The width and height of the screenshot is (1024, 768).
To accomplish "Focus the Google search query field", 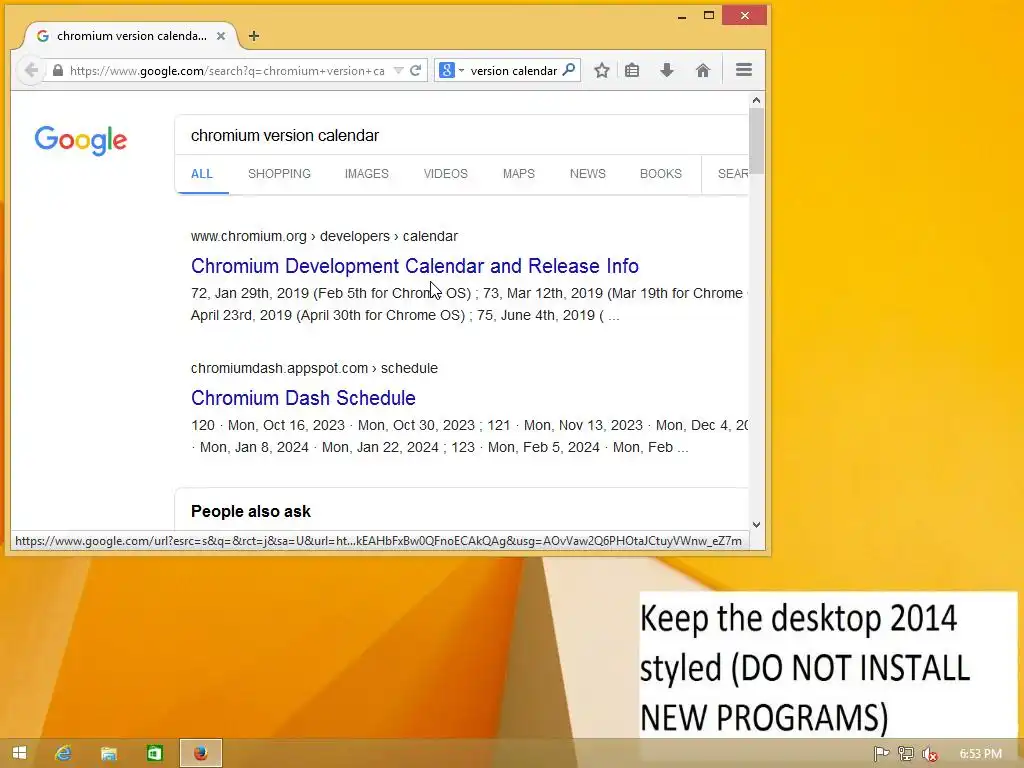I will pyautogui.click(x=460, y=135).
